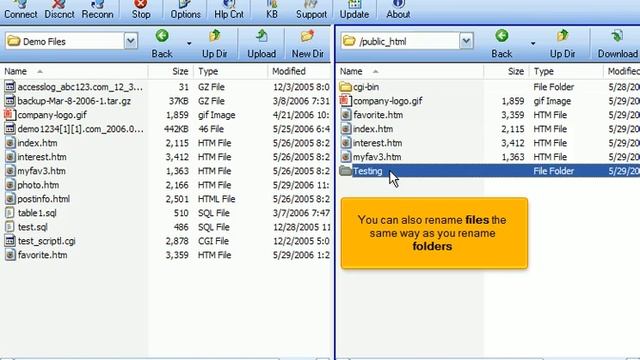The height and width of the screenshot is (360, 640).
Task: Sort local files by Type column
Action: [x=231, y=71]
